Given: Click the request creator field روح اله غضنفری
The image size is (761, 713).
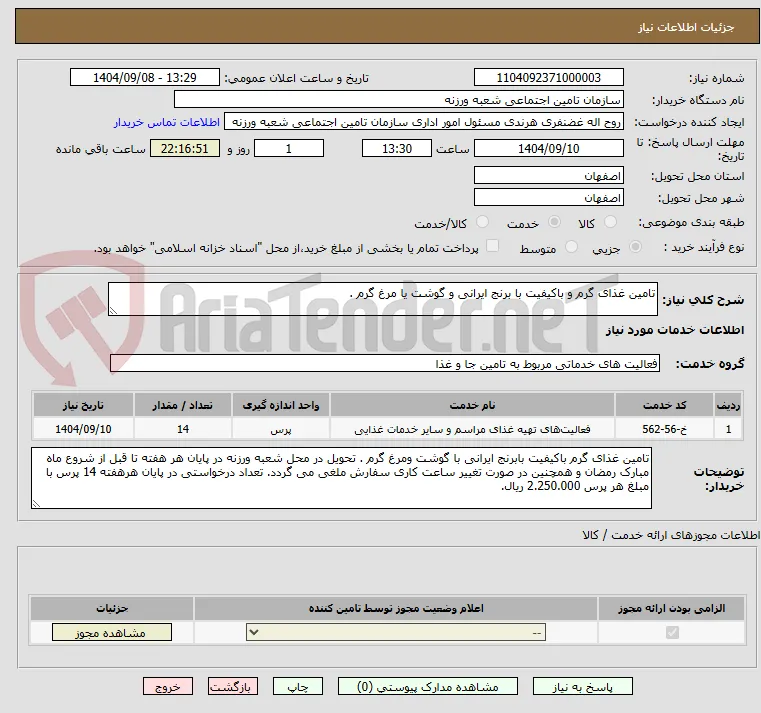Looking at the screenshot, I should (424, 122).
